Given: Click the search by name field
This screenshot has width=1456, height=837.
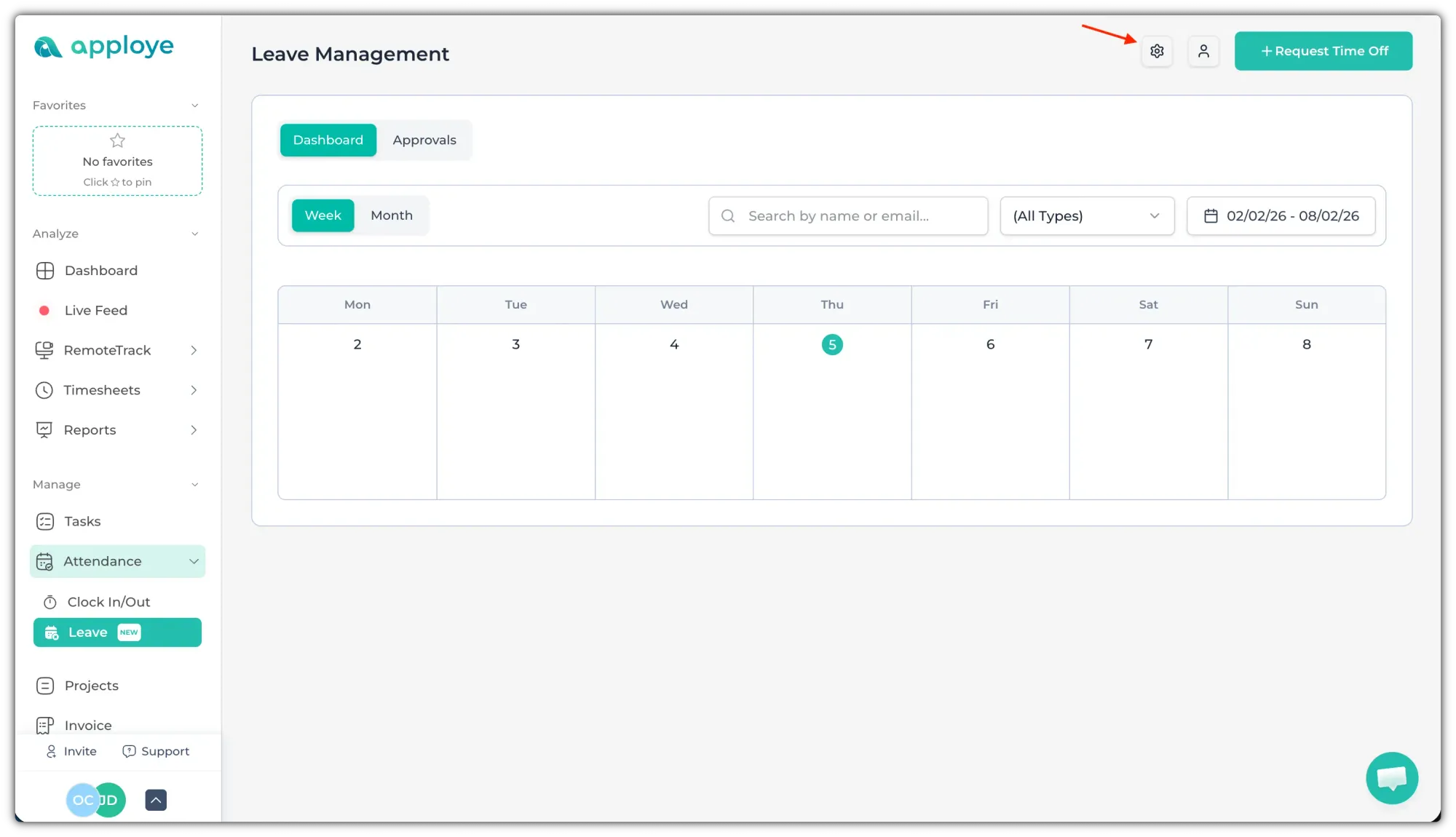Looking at the screenshot, I should [847, 216].
